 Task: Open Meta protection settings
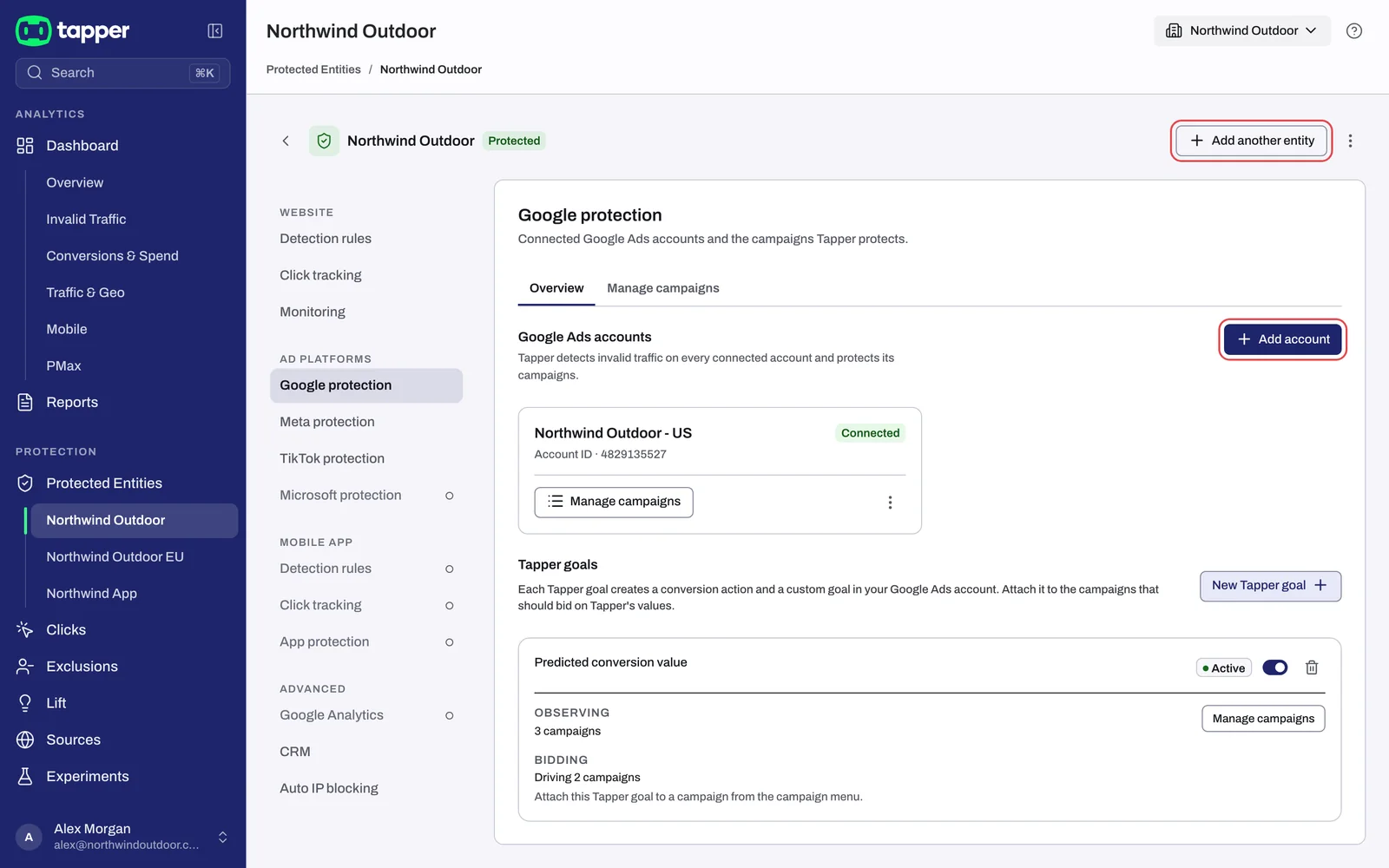pyautogui.click(x=366, y=422)
